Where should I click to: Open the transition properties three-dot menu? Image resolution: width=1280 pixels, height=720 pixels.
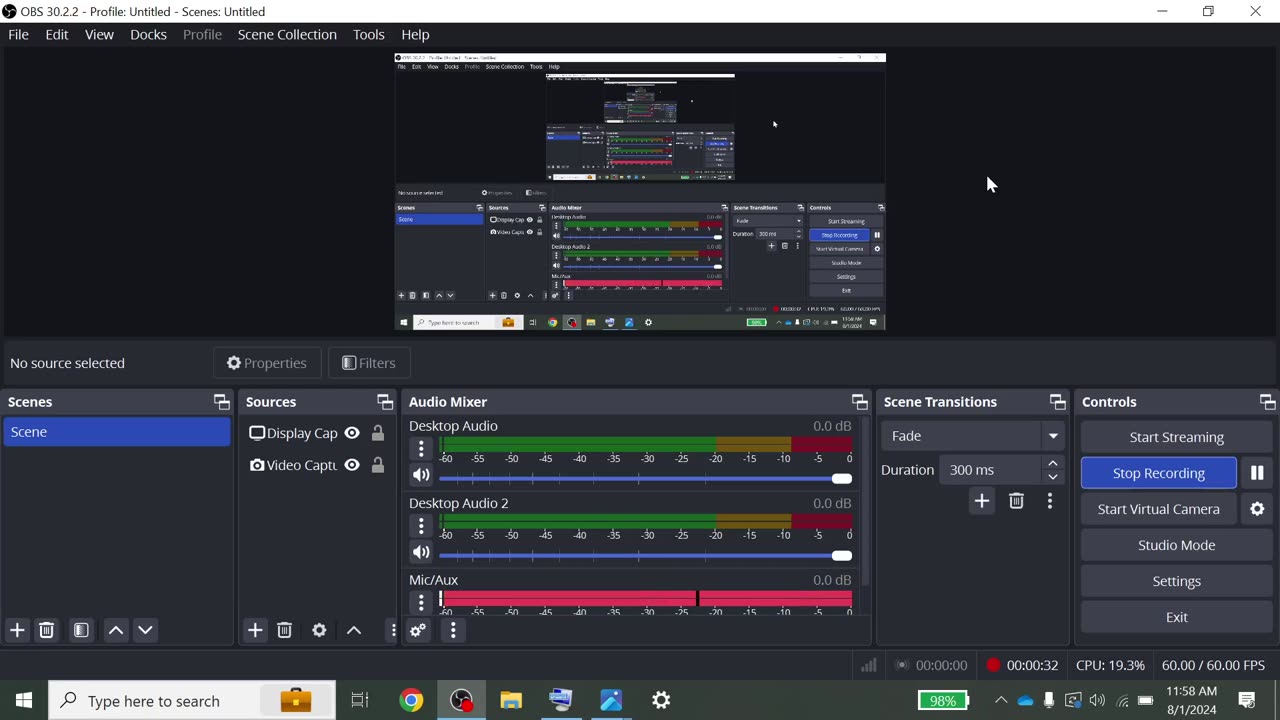tap(1050, 501)
